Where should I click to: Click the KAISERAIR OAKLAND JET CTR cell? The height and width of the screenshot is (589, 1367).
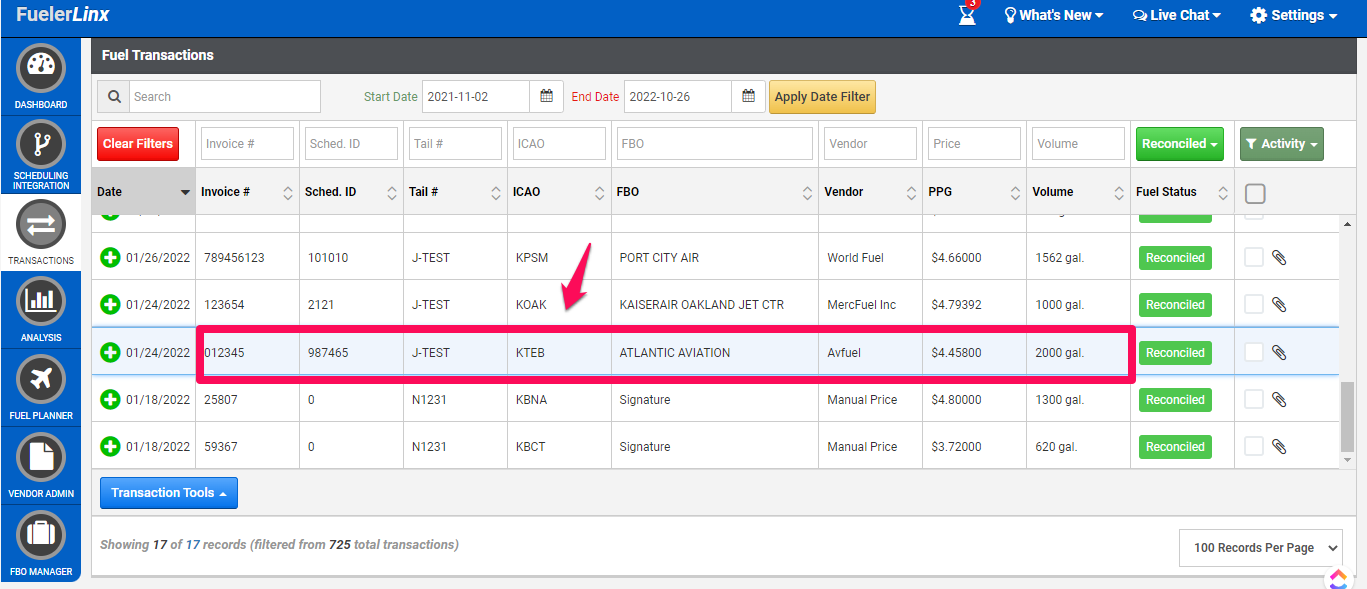[715, 305]
